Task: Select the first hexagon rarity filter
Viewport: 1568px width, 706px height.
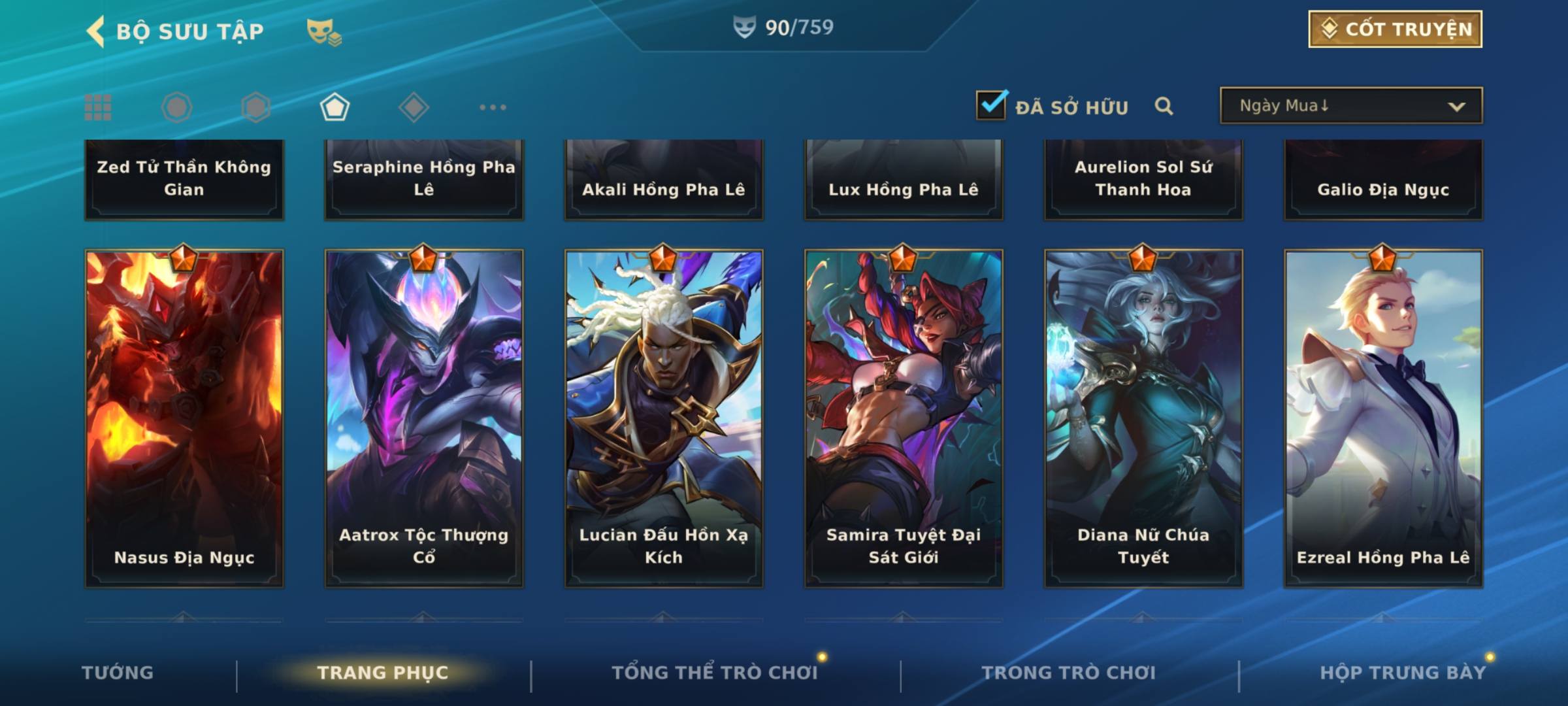Action: [177, 107]
